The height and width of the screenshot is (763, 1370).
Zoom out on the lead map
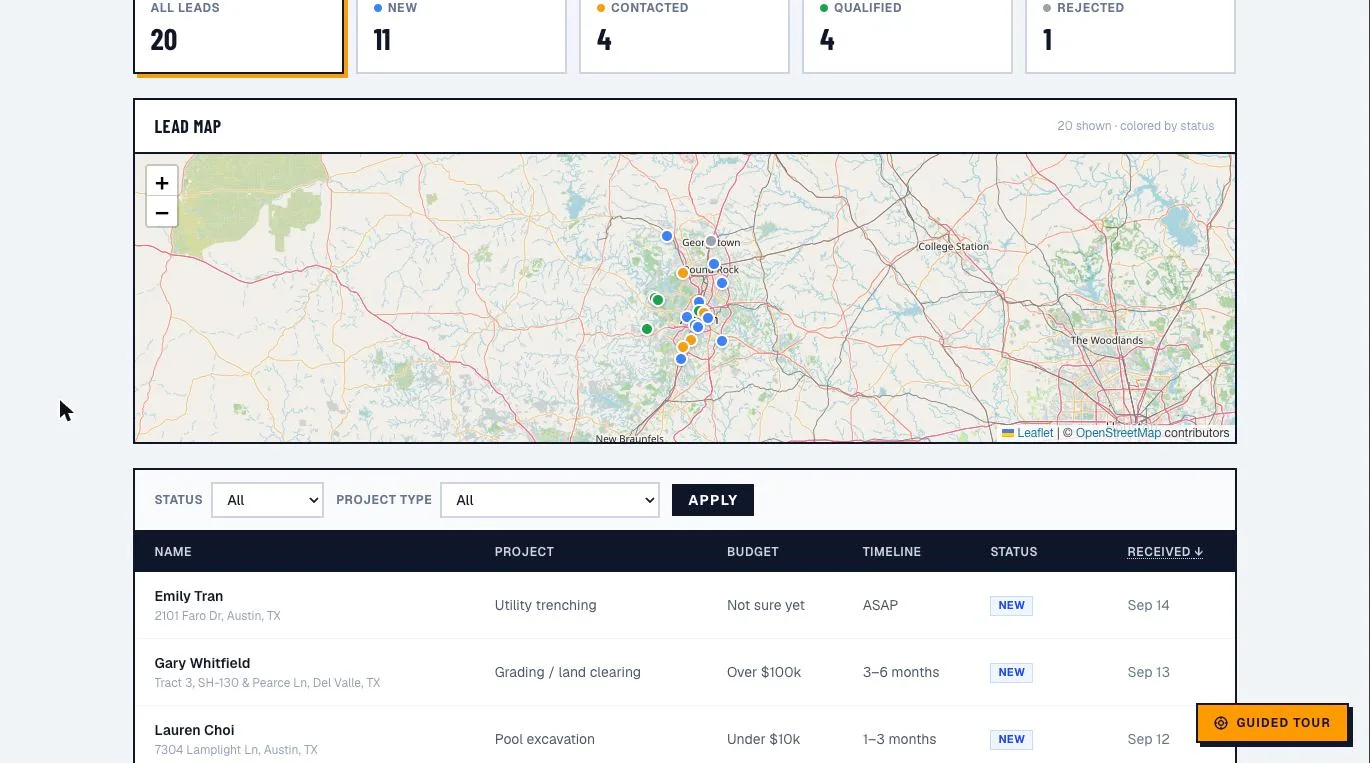tap(162, 212)
